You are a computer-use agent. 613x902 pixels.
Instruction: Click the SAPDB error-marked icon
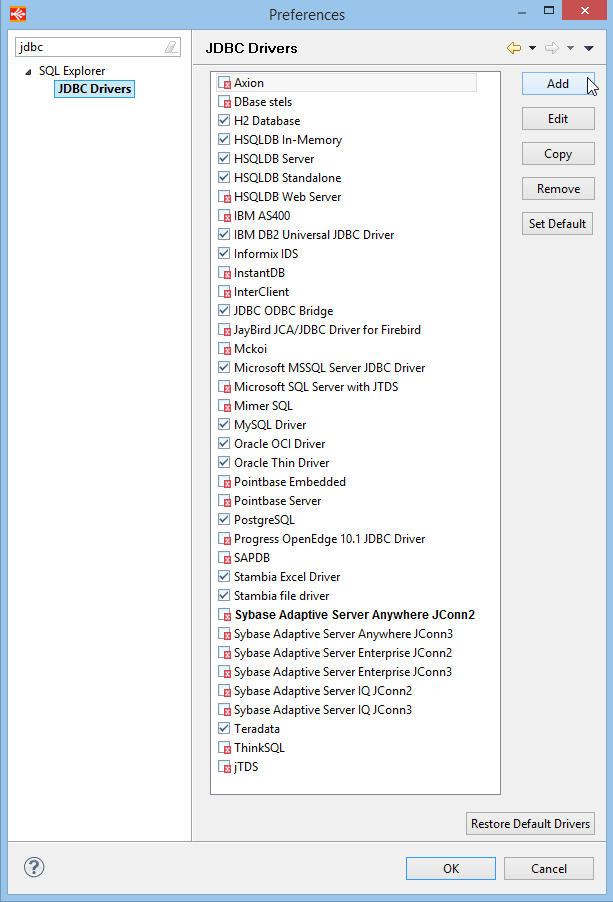(224, 557)
